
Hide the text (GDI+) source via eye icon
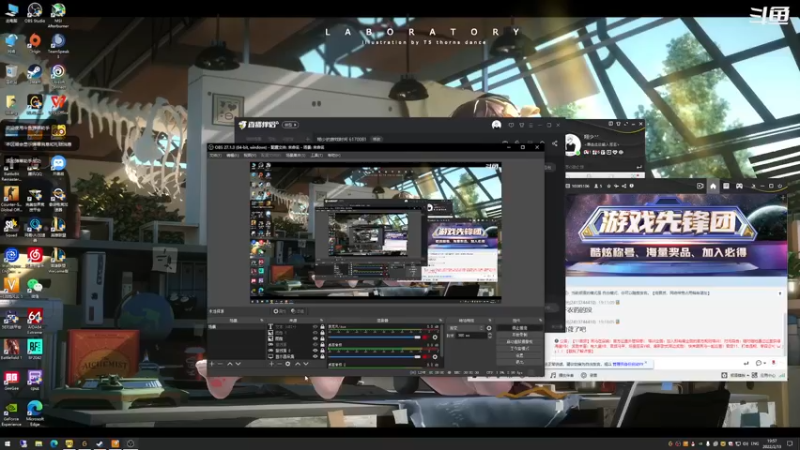pyautogui.click(x=316, y=327)
